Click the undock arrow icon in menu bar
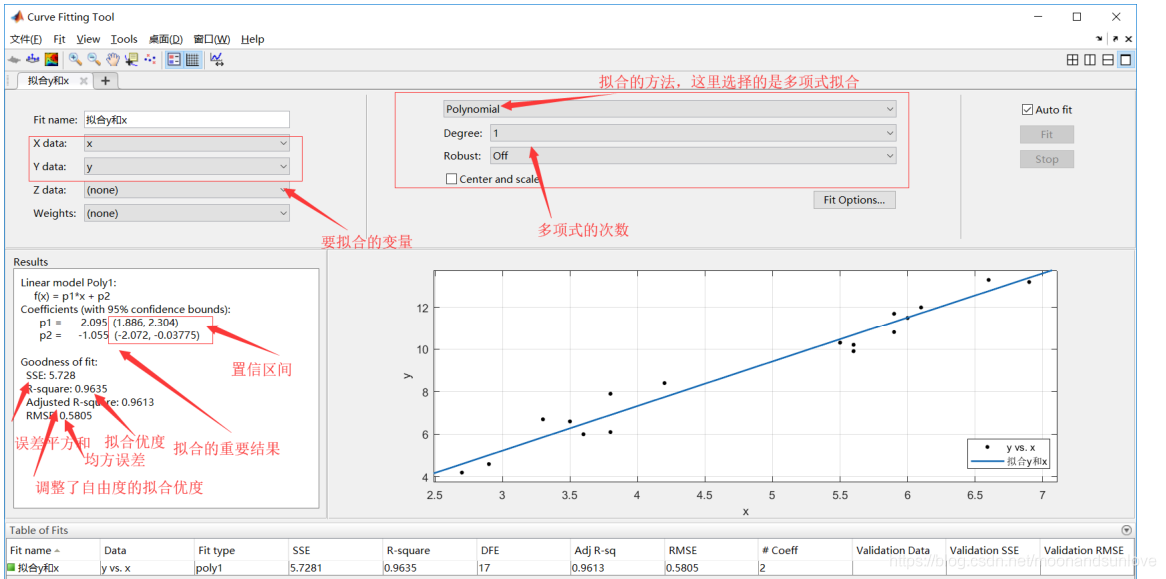The image size is (1166, 579). (1115, 39)
